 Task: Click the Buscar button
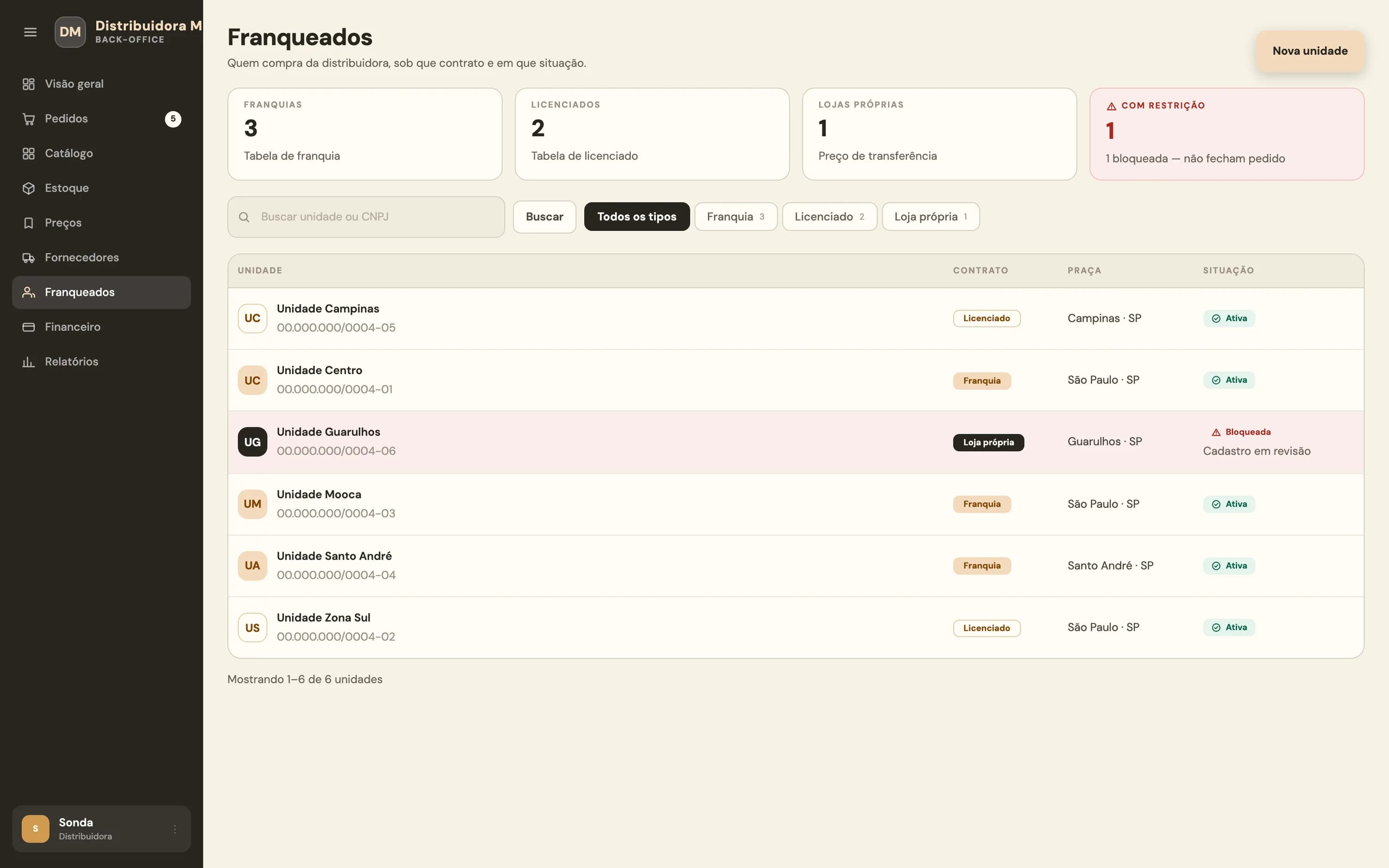[544, 217]
